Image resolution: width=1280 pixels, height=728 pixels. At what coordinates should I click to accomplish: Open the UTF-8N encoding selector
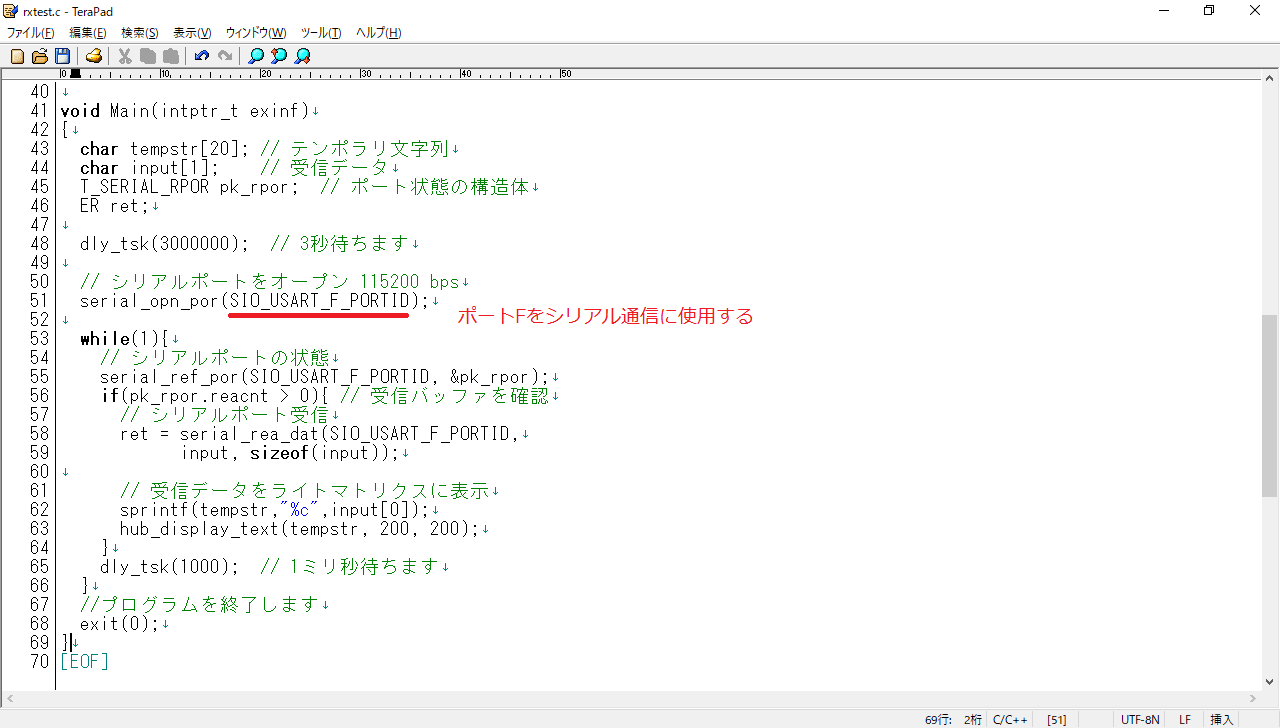point(1140,719)
